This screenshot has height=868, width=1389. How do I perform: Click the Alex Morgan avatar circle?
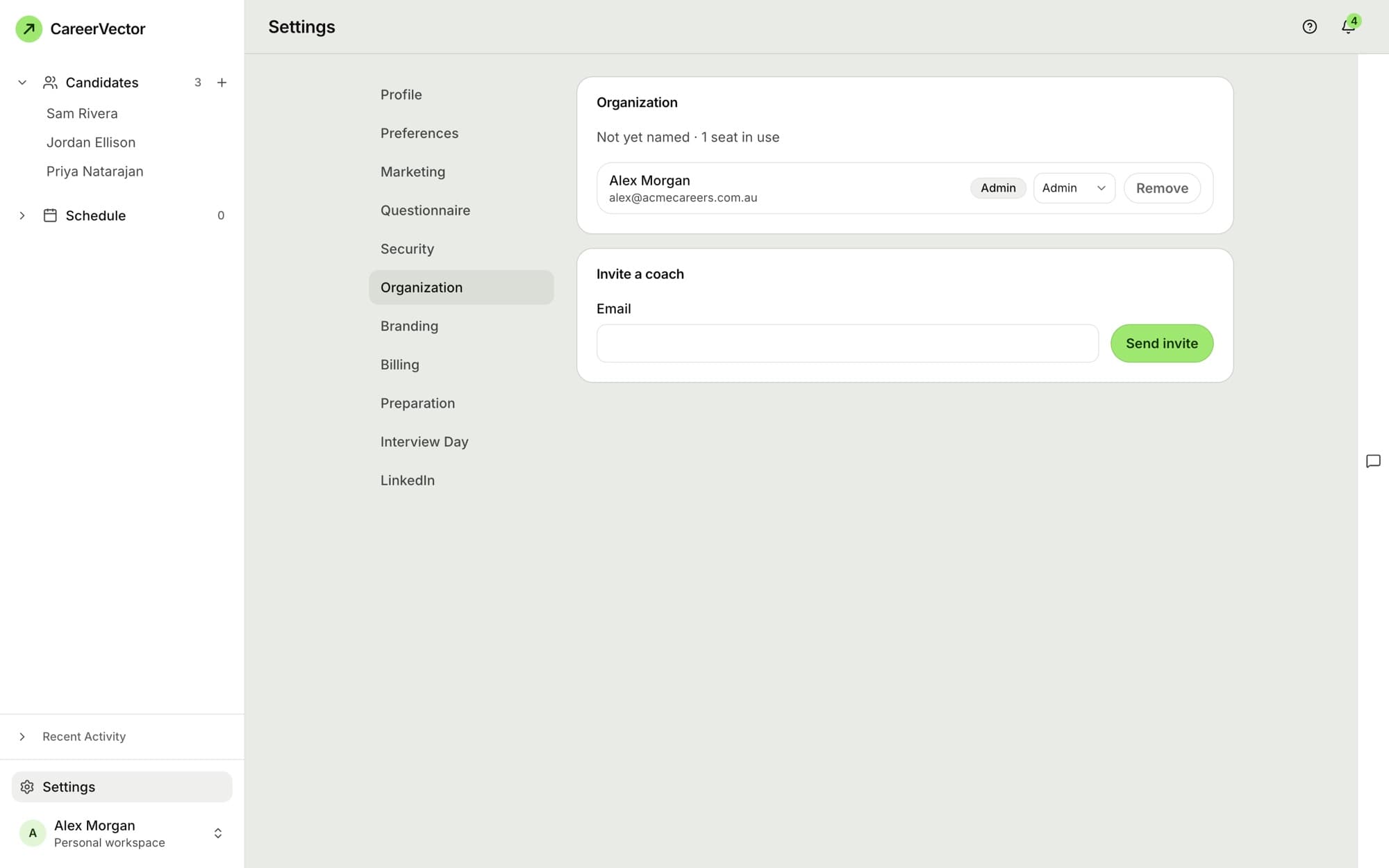[x=33, y=833]
